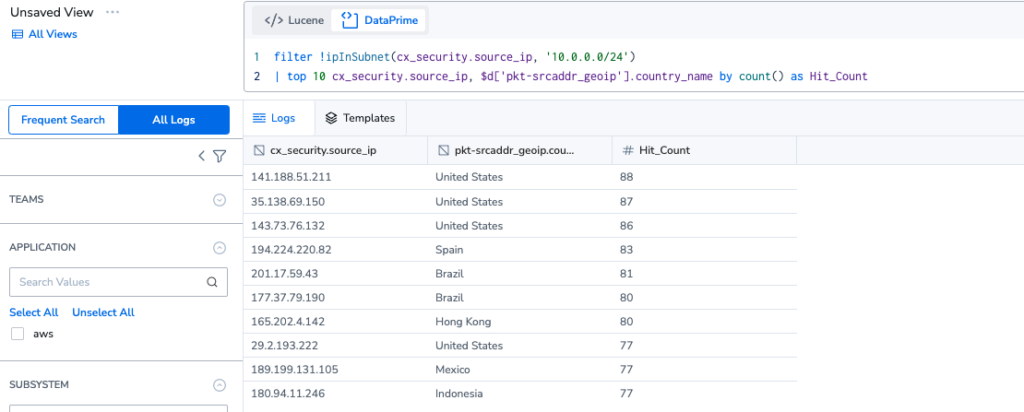Expand the Teams filter section
The image size is (1024, 412).
(x=219, y=200)
